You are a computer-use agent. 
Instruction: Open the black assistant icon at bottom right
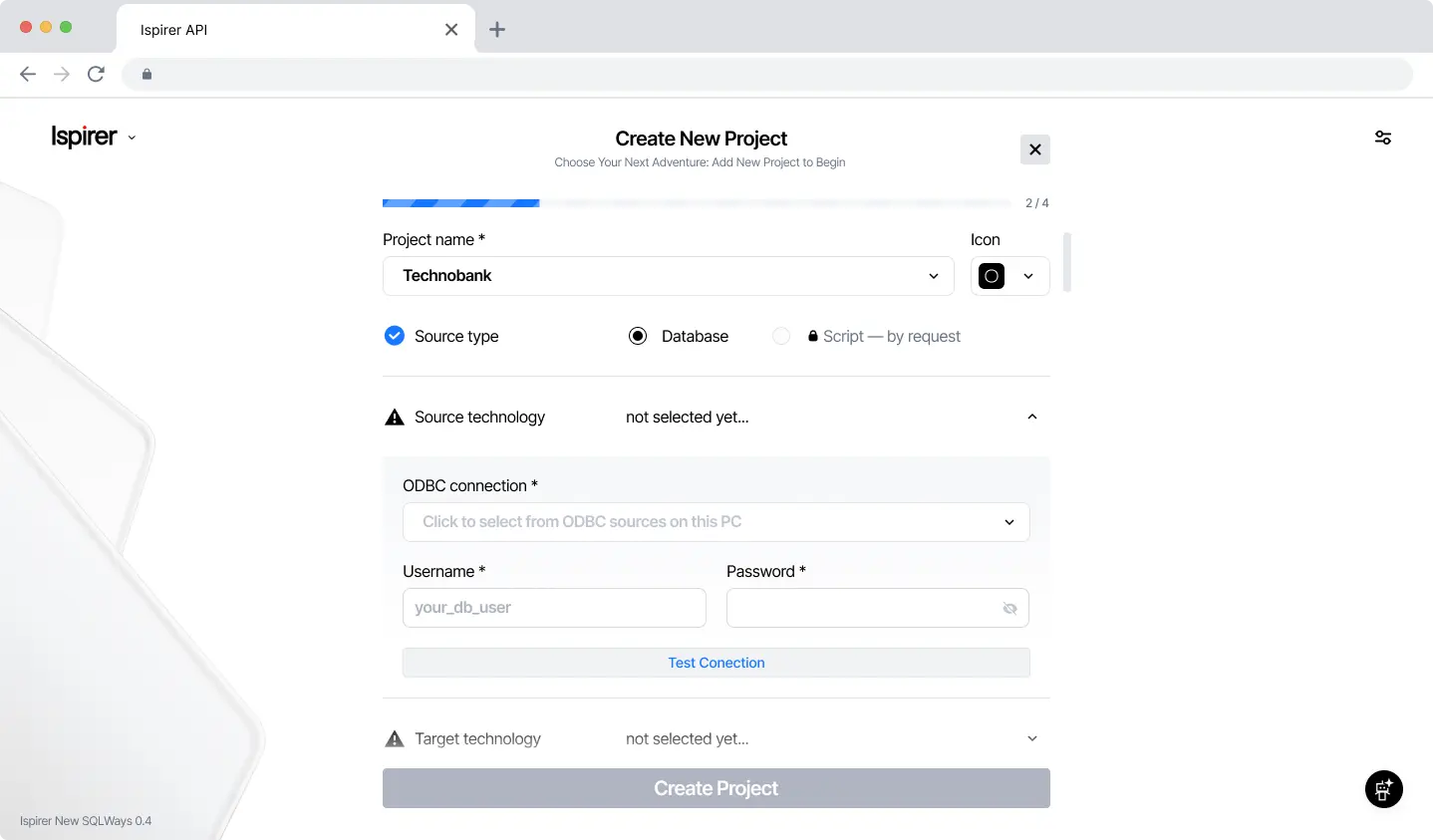tap(1384, 790)
